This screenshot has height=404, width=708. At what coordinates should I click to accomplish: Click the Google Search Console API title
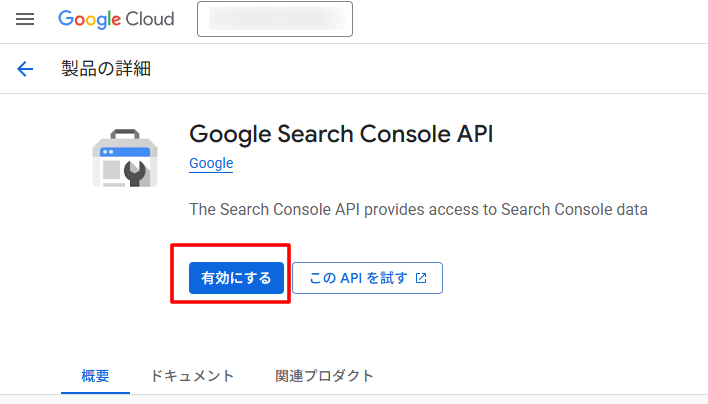pyautogui.click(x=341, y=134)
